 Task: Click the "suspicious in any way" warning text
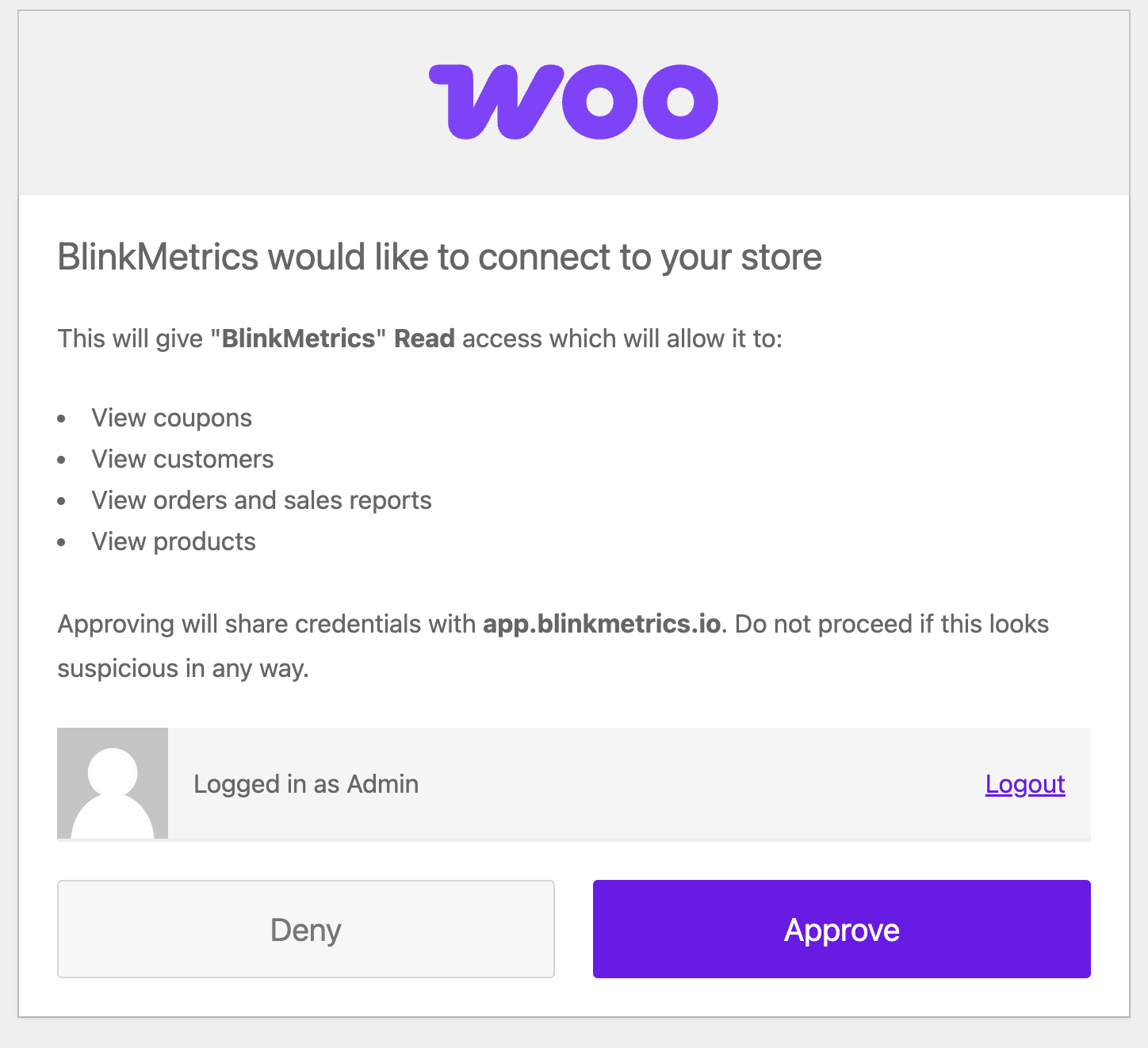(x=182, y=668)
